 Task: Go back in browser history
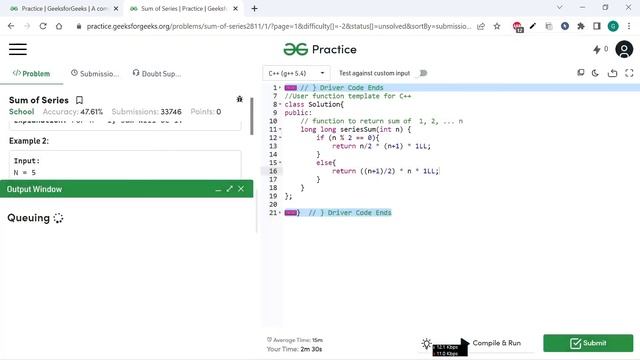11,26
